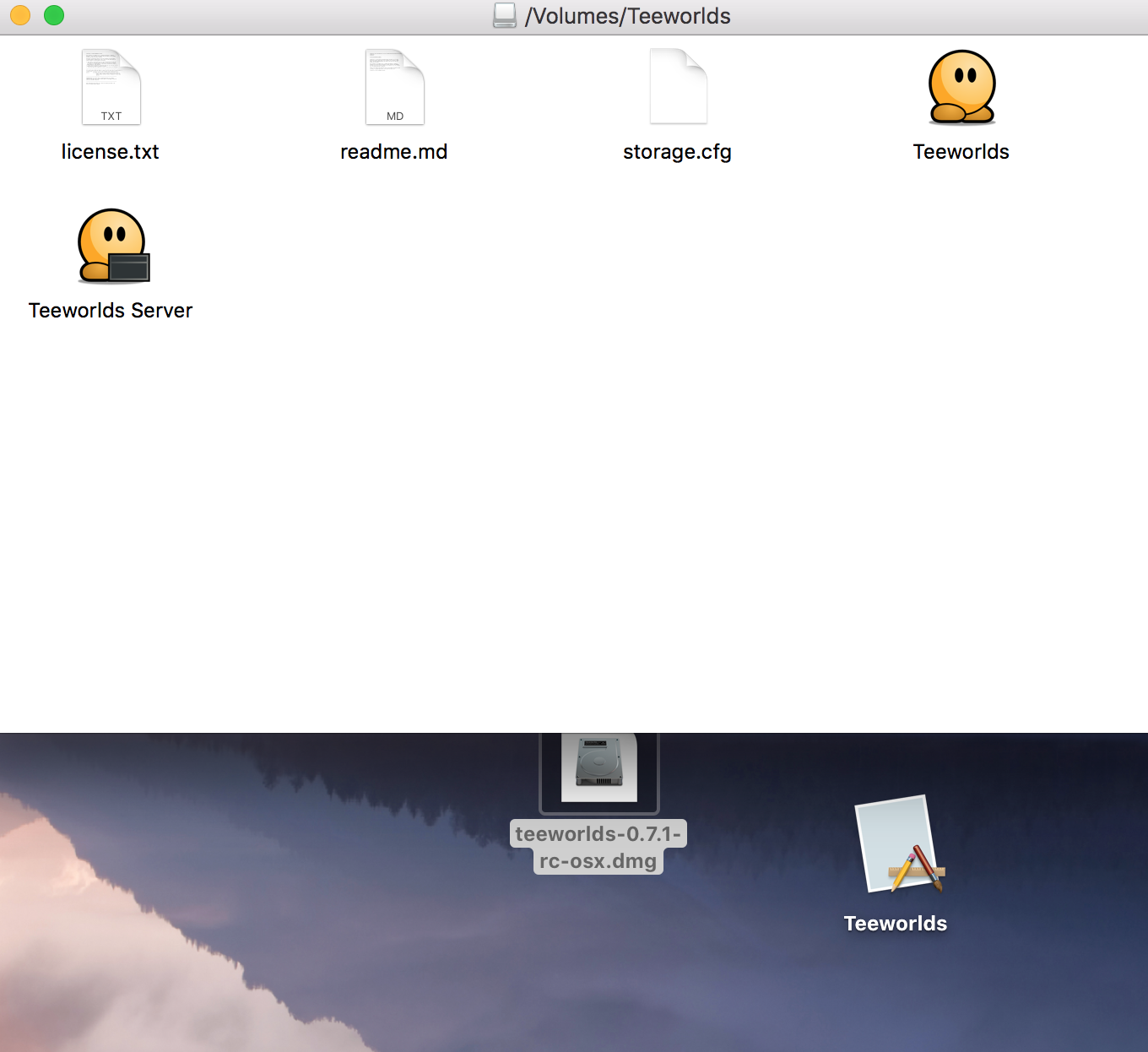Image resolution: width=1148 pixels, height=1052 pixels.
Task: Click the disk icon in the window title bar
Action: pyautogui.click(x=503, y=14)
